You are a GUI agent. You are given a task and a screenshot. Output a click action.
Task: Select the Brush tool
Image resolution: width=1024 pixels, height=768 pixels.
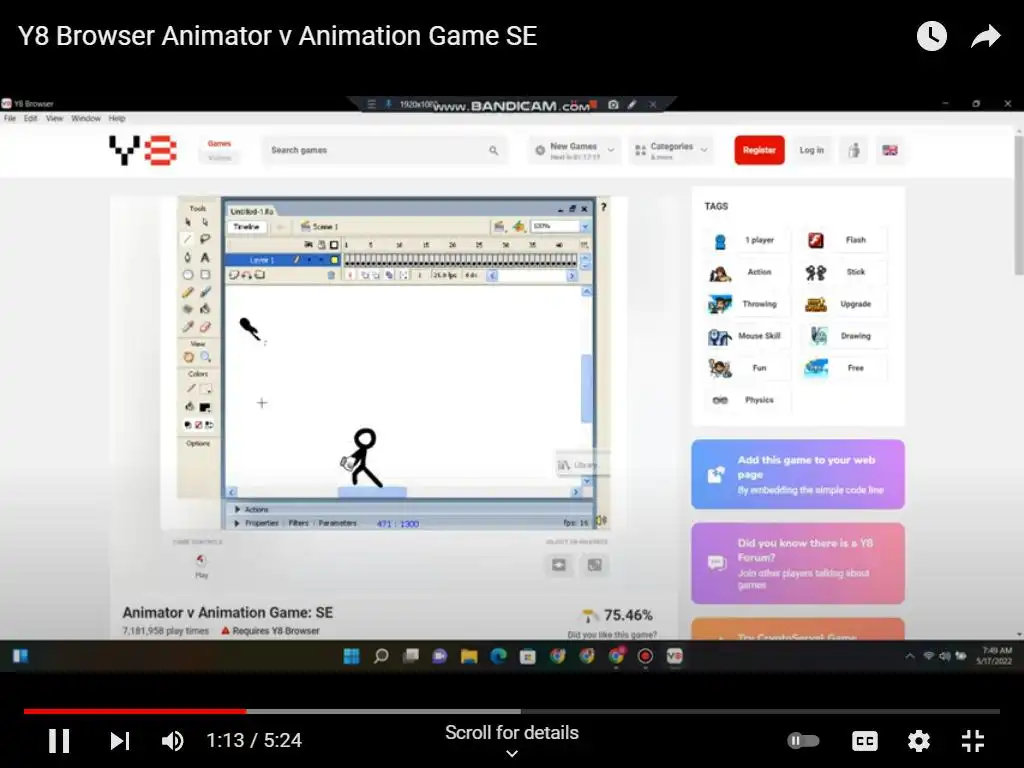point(205,293)
